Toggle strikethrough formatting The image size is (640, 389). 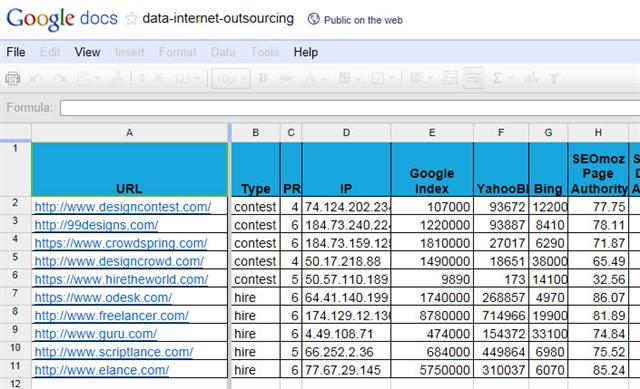[x=287, y=78]
